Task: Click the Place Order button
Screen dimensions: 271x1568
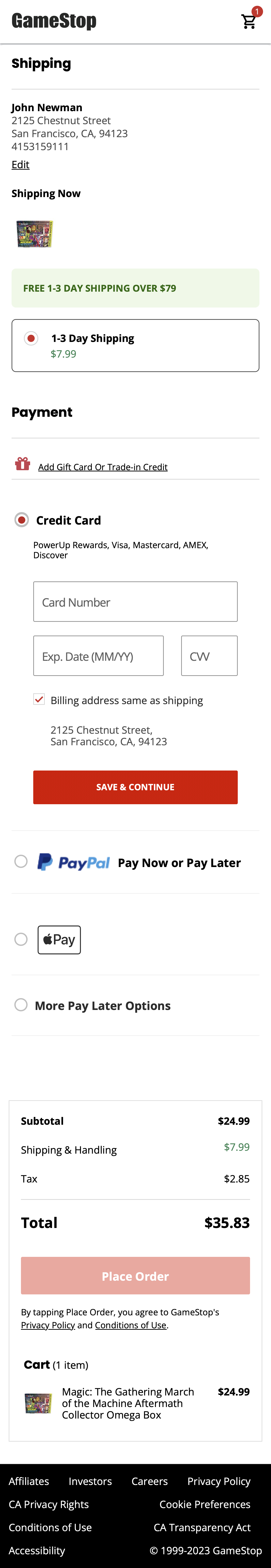Action: point(135,1276)
